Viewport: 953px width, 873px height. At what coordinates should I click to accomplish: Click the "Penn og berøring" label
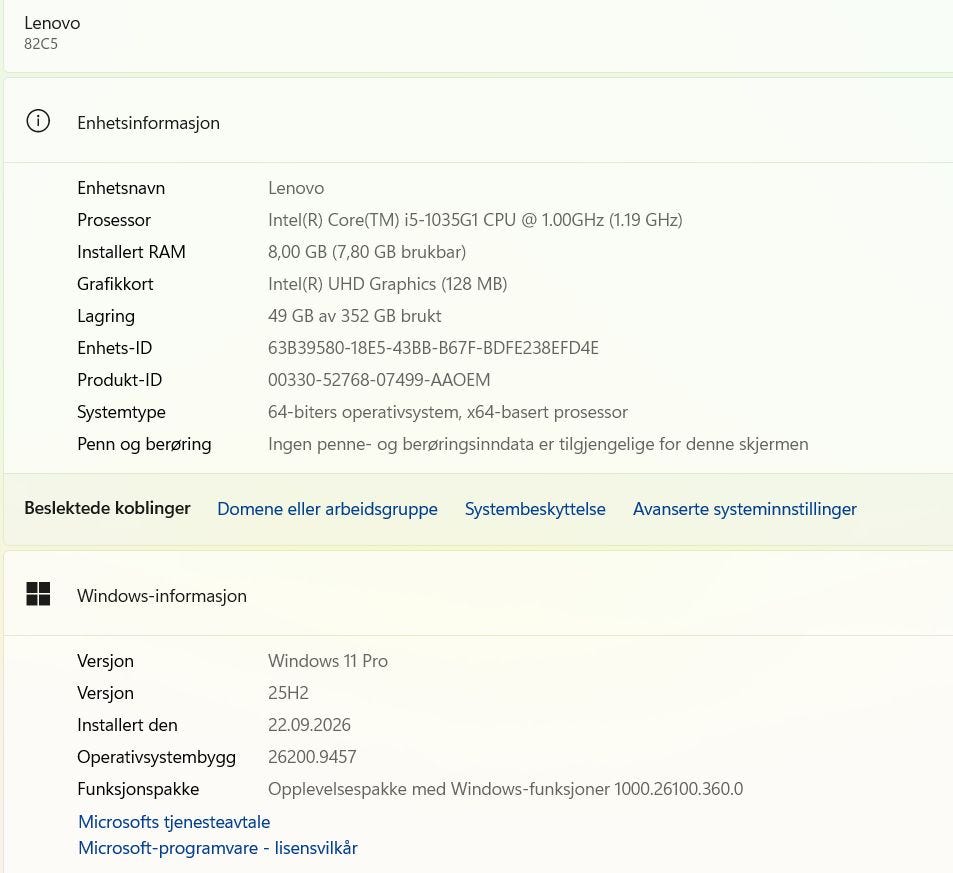[144, 444]
